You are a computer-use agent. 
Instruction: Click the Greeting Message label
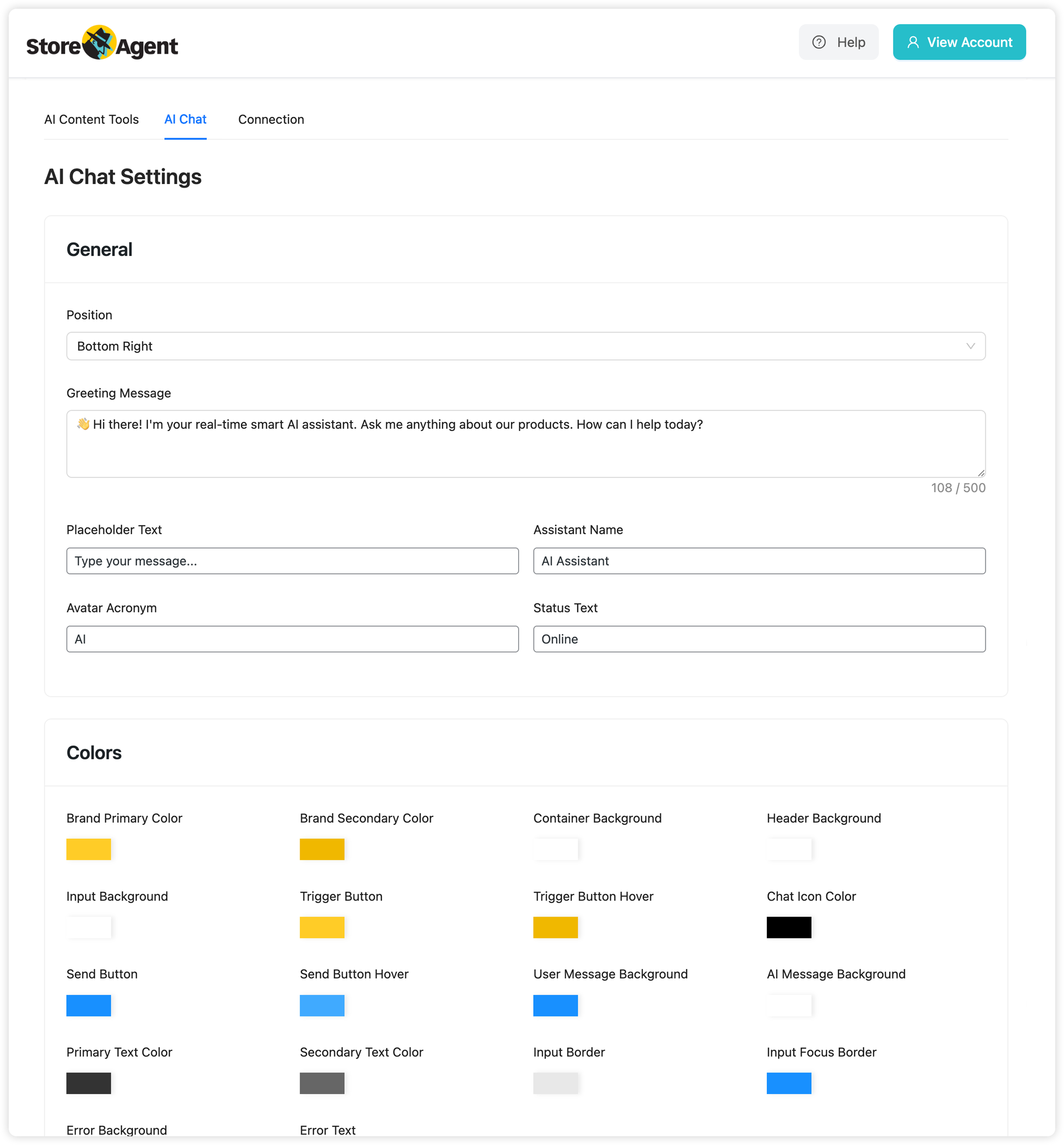pyautogui.click(x=119, y=393)
